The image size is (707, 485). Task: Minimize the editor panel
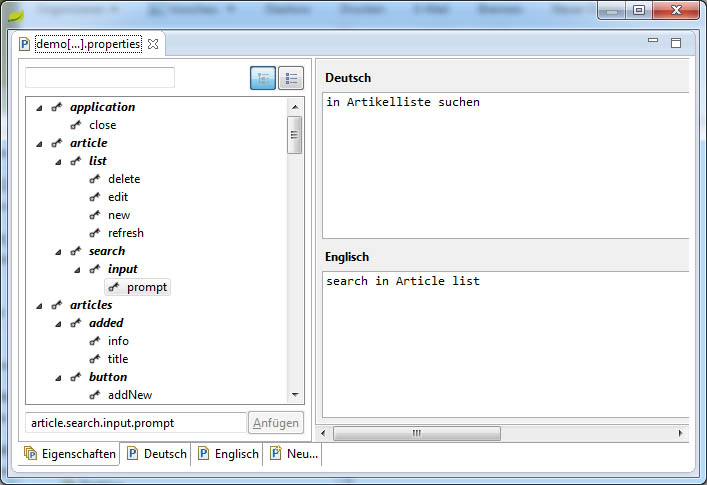point(653,41)
